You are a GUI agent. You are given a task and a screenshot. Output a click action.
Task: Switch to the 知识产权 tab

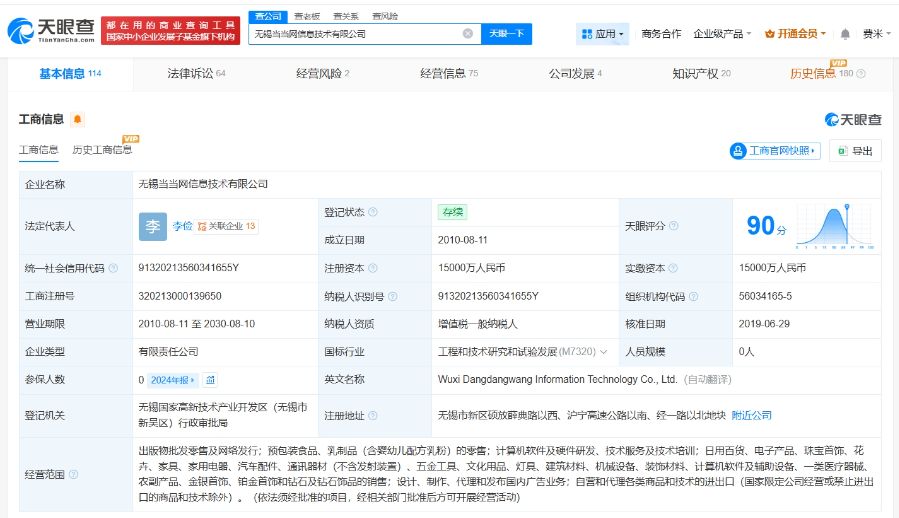[x=701, y=73]
